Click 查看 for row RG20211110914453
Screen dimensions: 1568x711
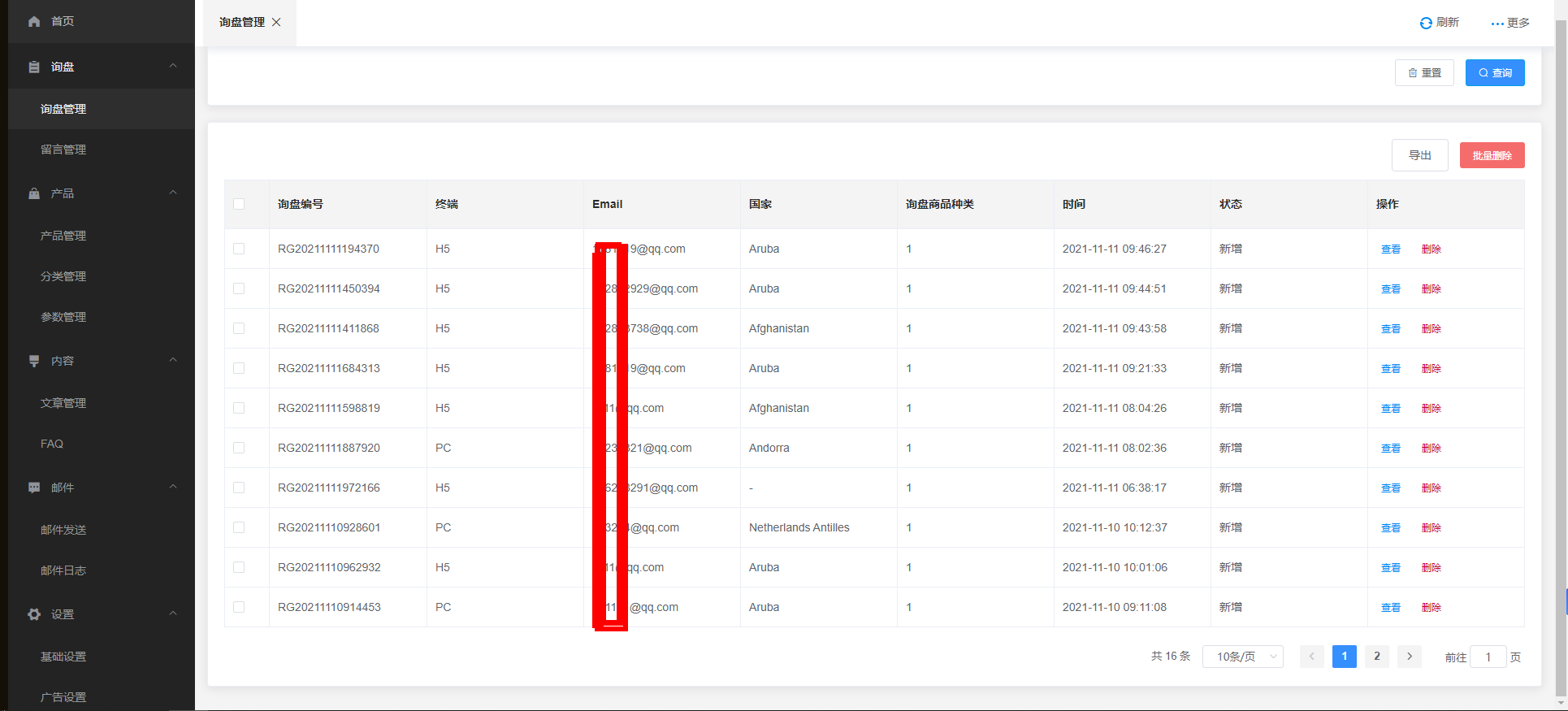click(x=1391, y=608)
